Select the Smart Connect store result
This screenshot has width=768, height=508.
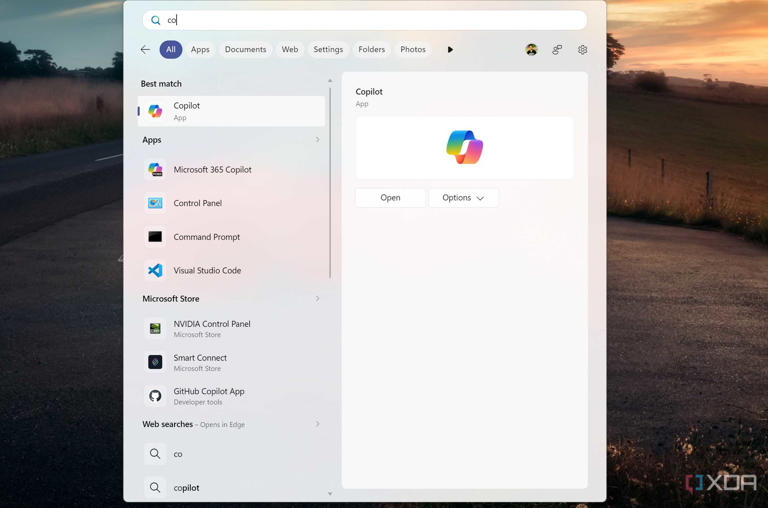pos(231,362)
